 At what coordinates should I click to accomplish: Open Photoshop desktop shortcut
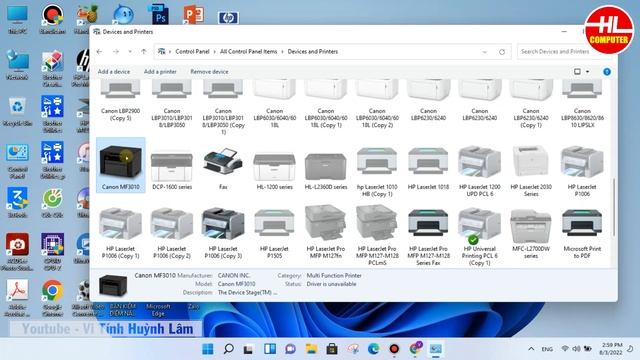click(160, 15)
